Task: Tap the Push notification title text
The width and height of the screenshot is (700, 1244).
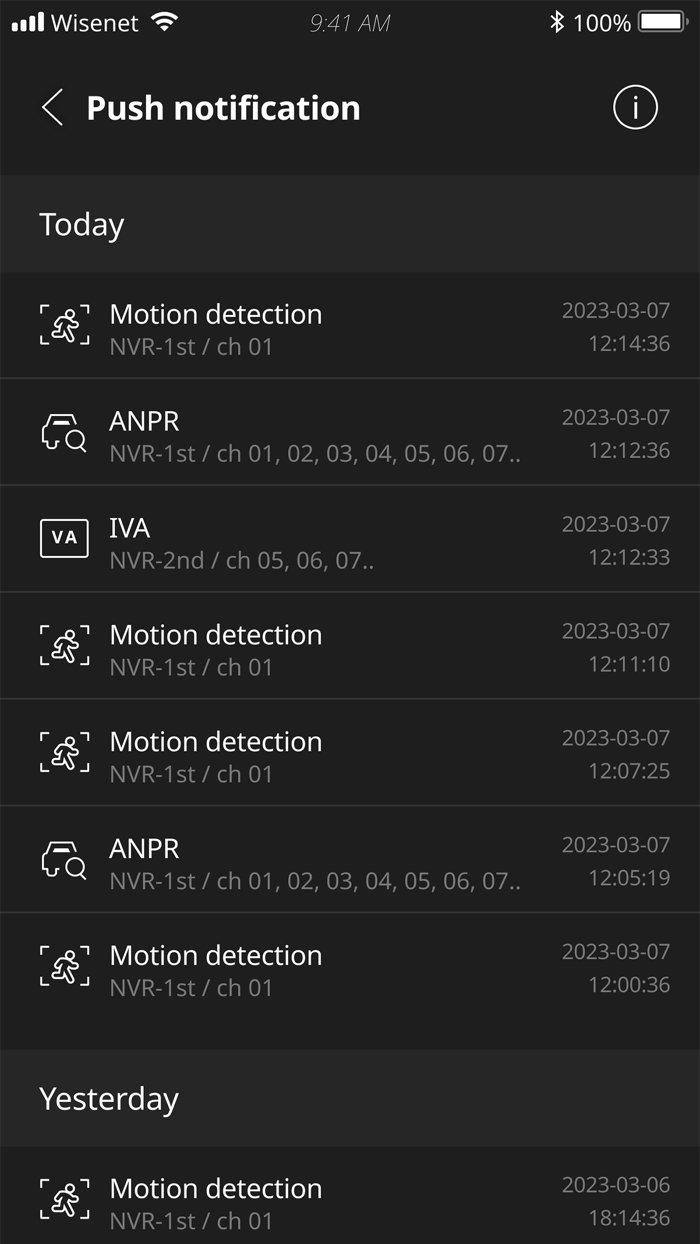Action: tap(222, 108)
